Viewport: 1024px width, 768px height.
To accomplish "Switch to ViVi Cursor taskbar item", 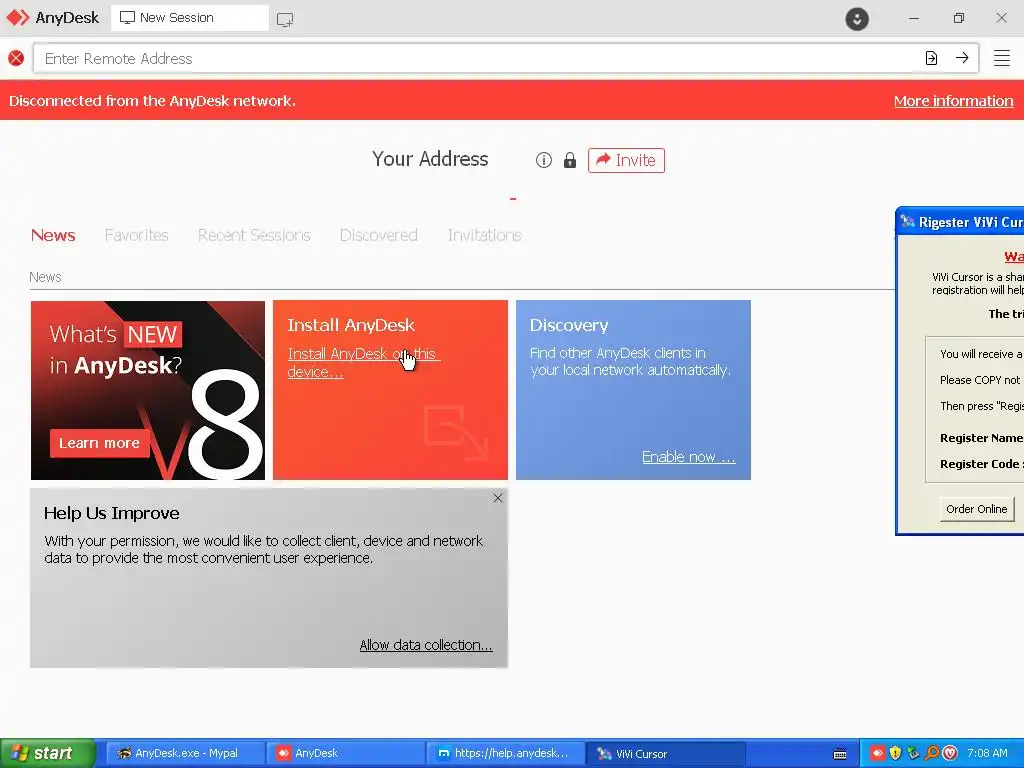I will tap(666, 753).
